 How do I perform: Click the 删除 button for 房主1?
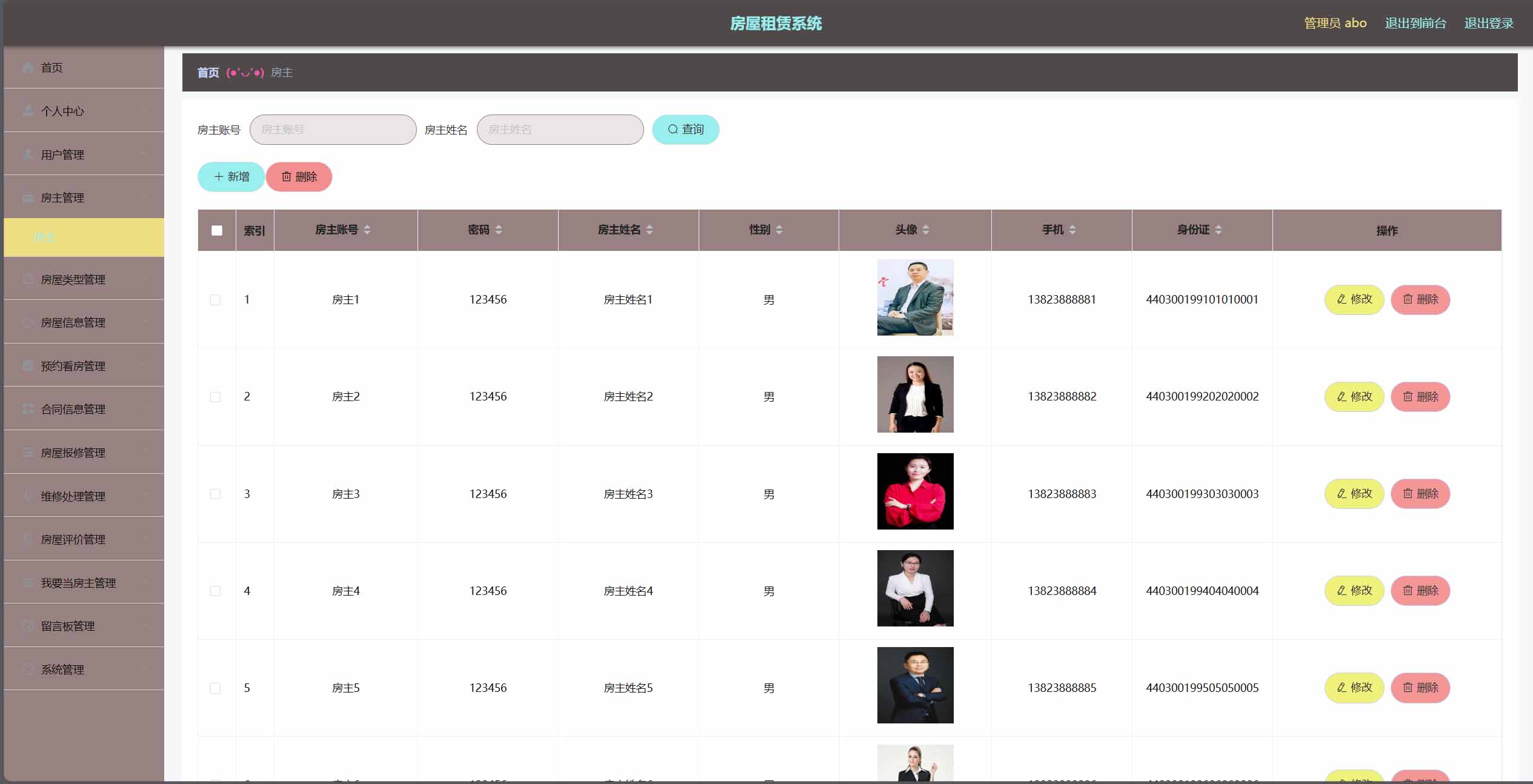click(x=1420, y=299)
